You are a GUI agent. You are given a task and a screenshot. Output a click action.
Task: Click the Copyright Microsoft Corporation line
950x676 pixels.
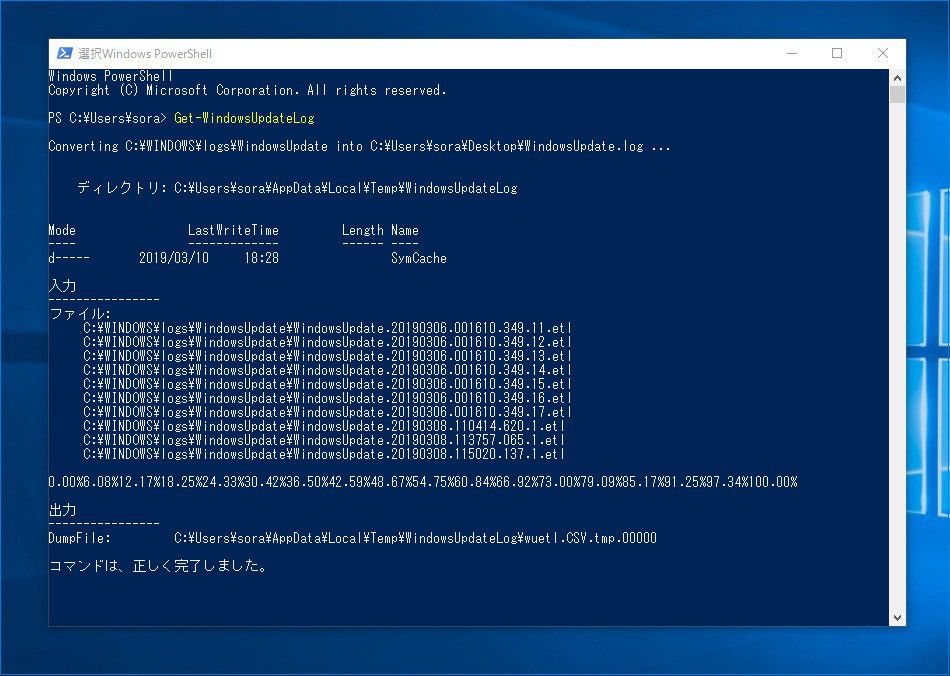click(x=247, y=90)
